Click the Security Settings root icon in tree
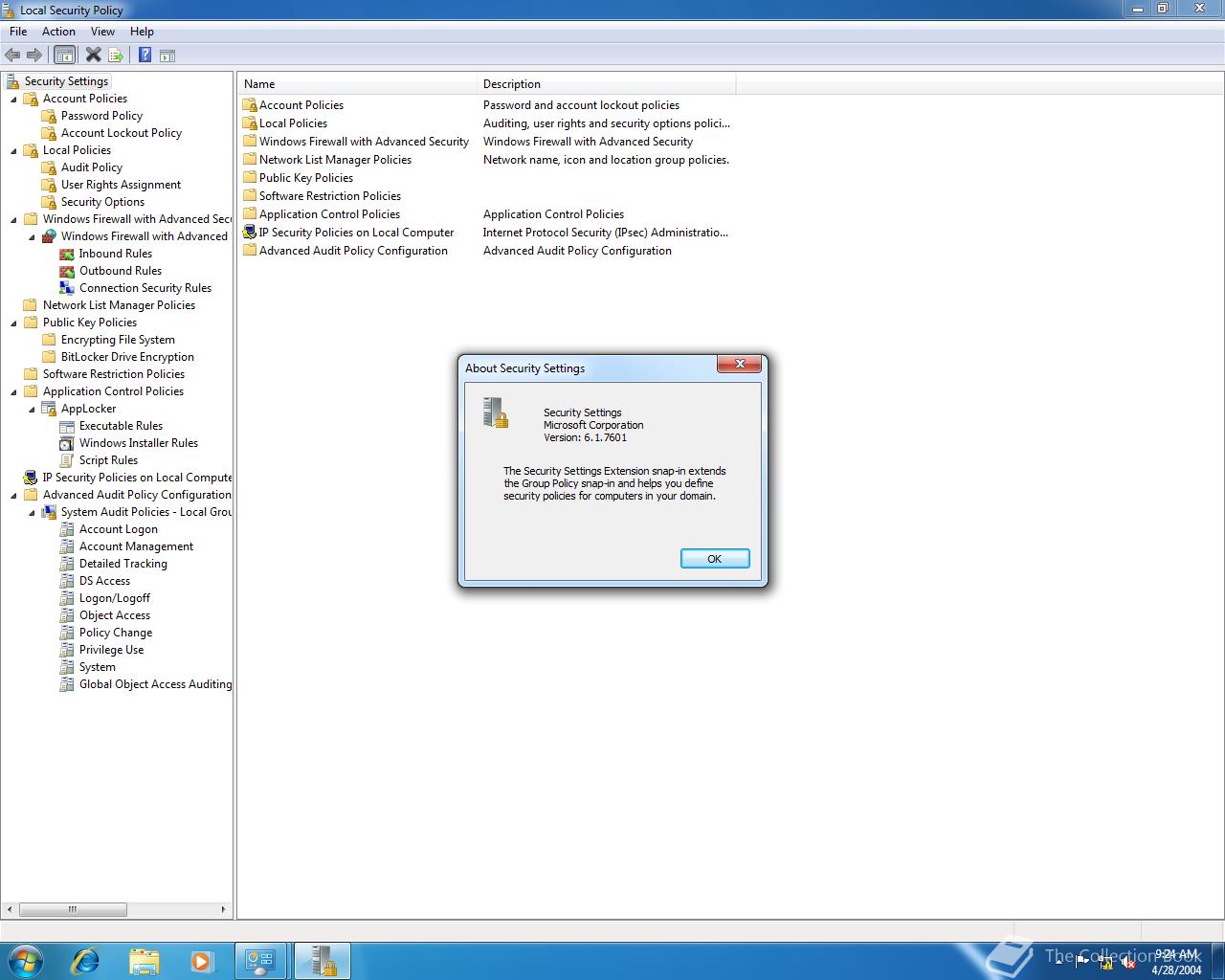Screen dimensions: 1225x980 (x=12, y=81)
